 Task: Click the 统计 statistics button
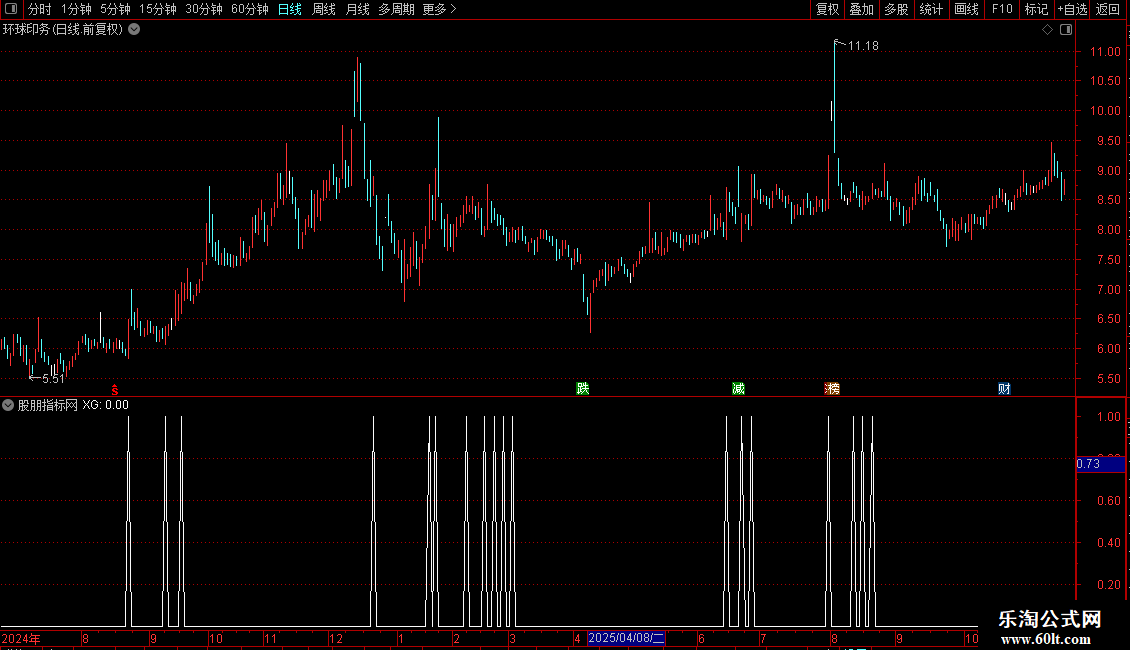(931, 9)
